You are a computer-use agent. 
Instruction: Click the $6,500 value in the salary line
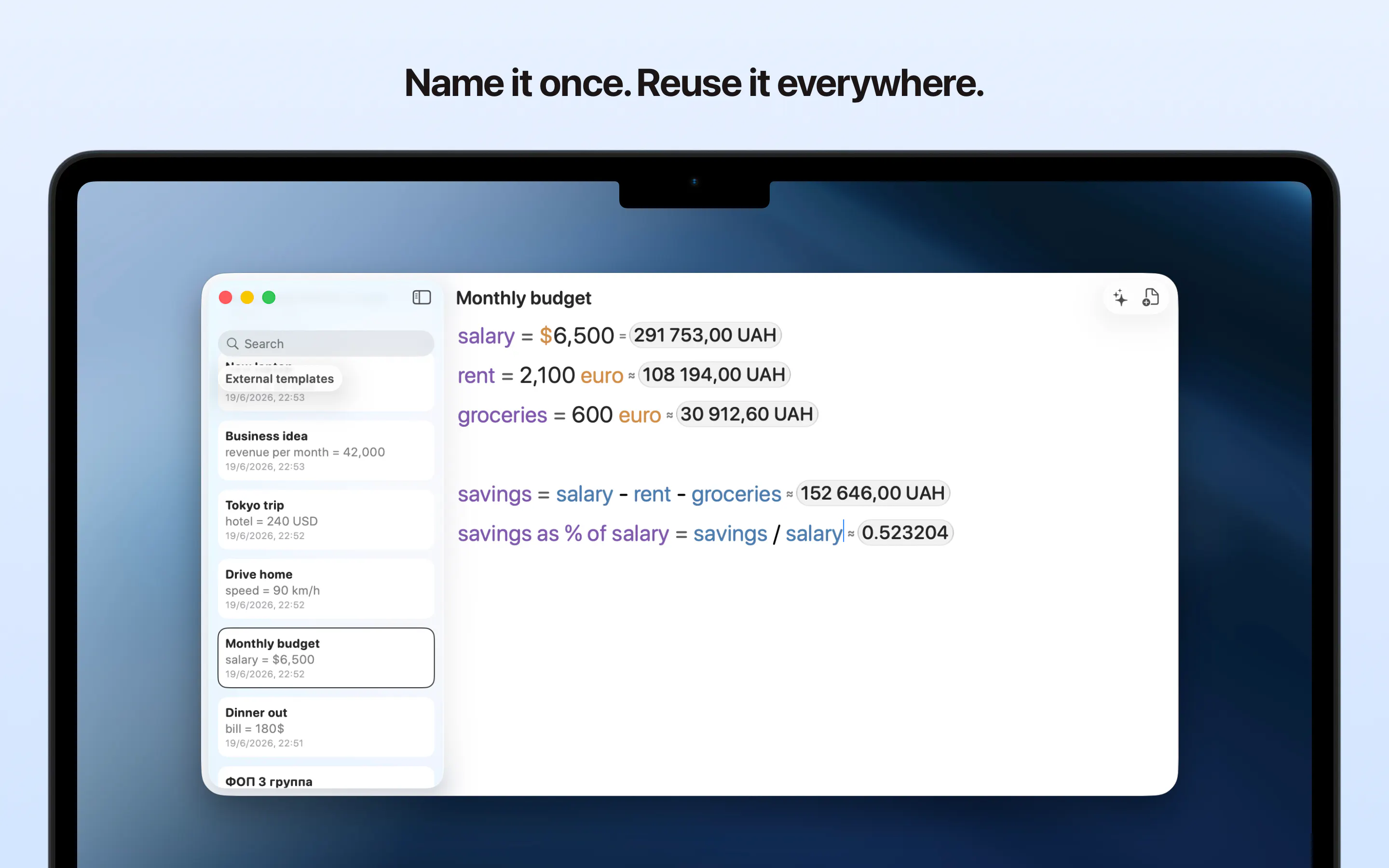577,336
